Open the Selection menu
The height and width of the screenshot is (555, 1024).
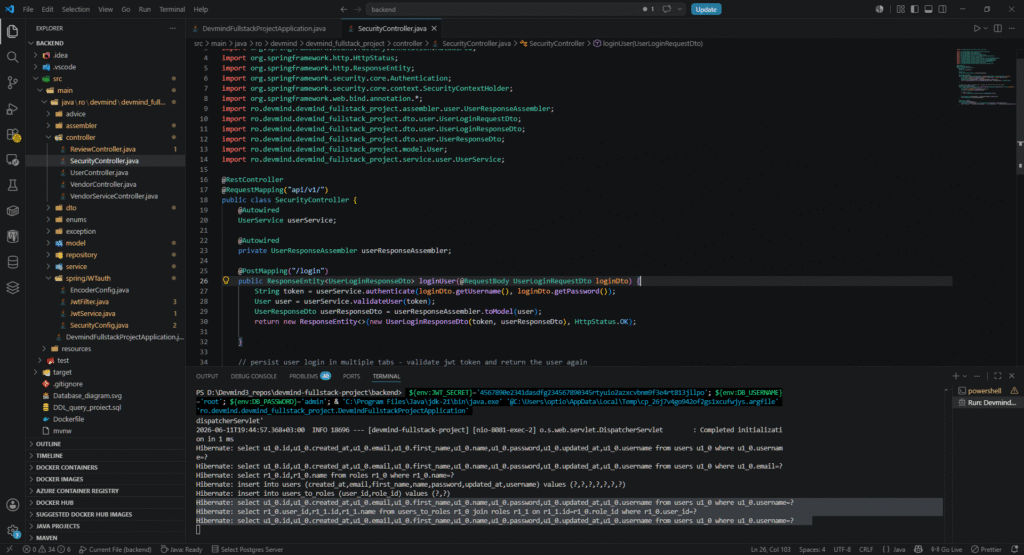(x=76, y=9)
